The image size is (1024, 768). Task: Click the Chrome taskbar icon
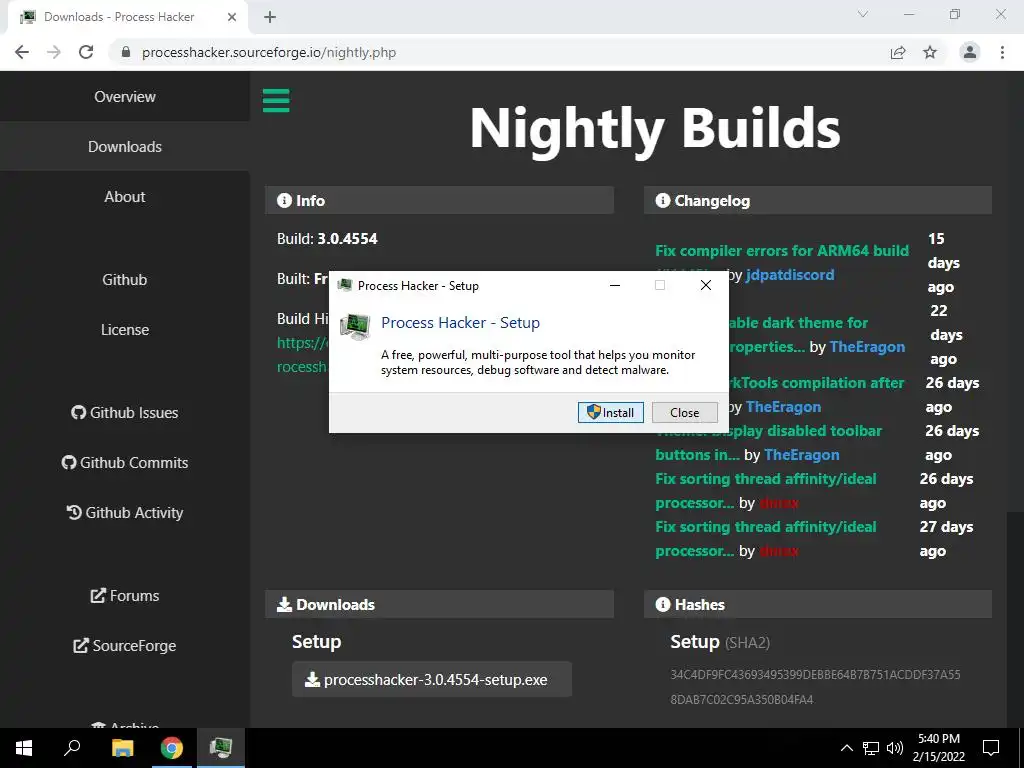[x=172, y=748]
